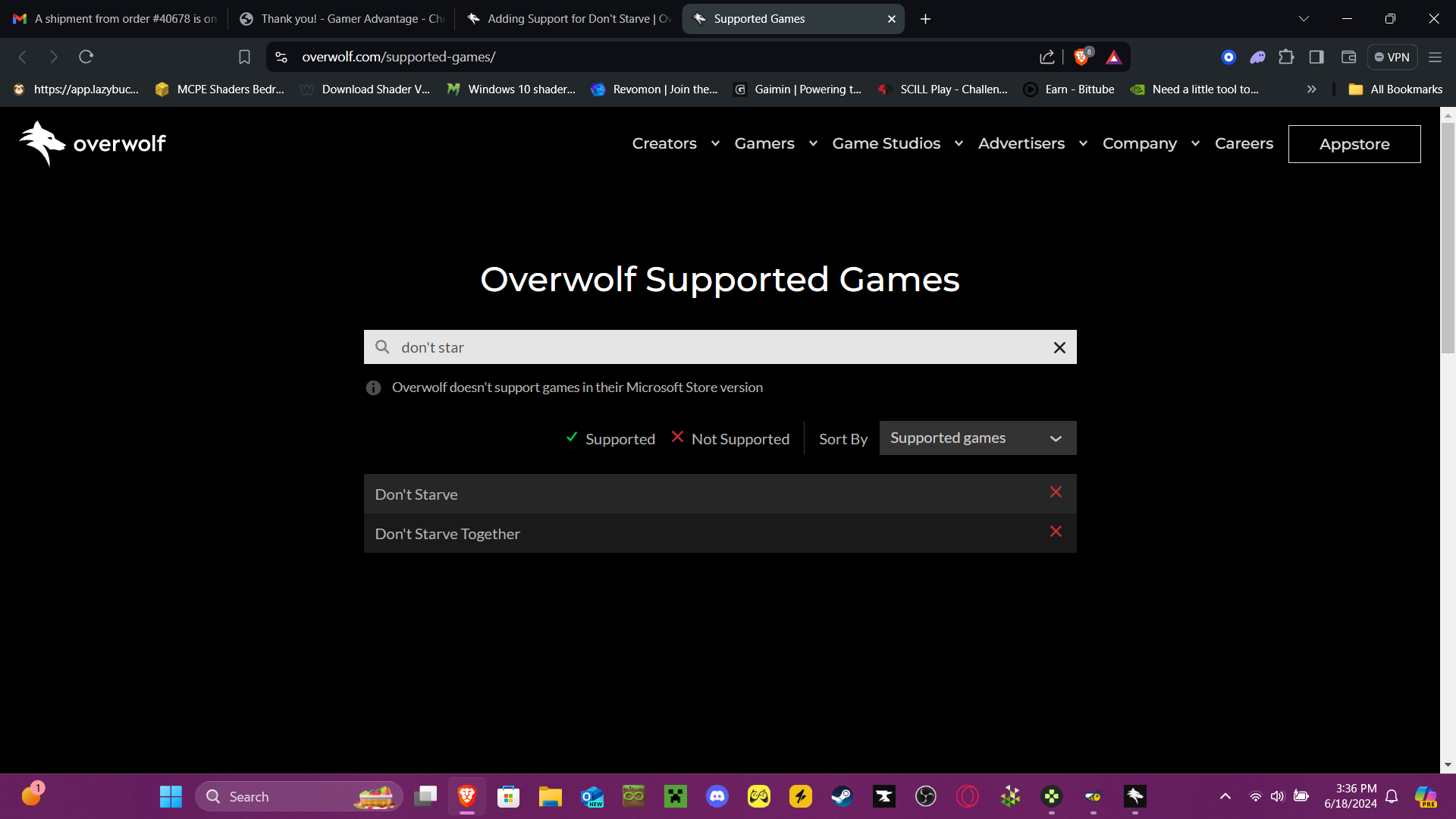
Task: Open SCILL Play - Challen... bookmark
Action: point(943,89)
